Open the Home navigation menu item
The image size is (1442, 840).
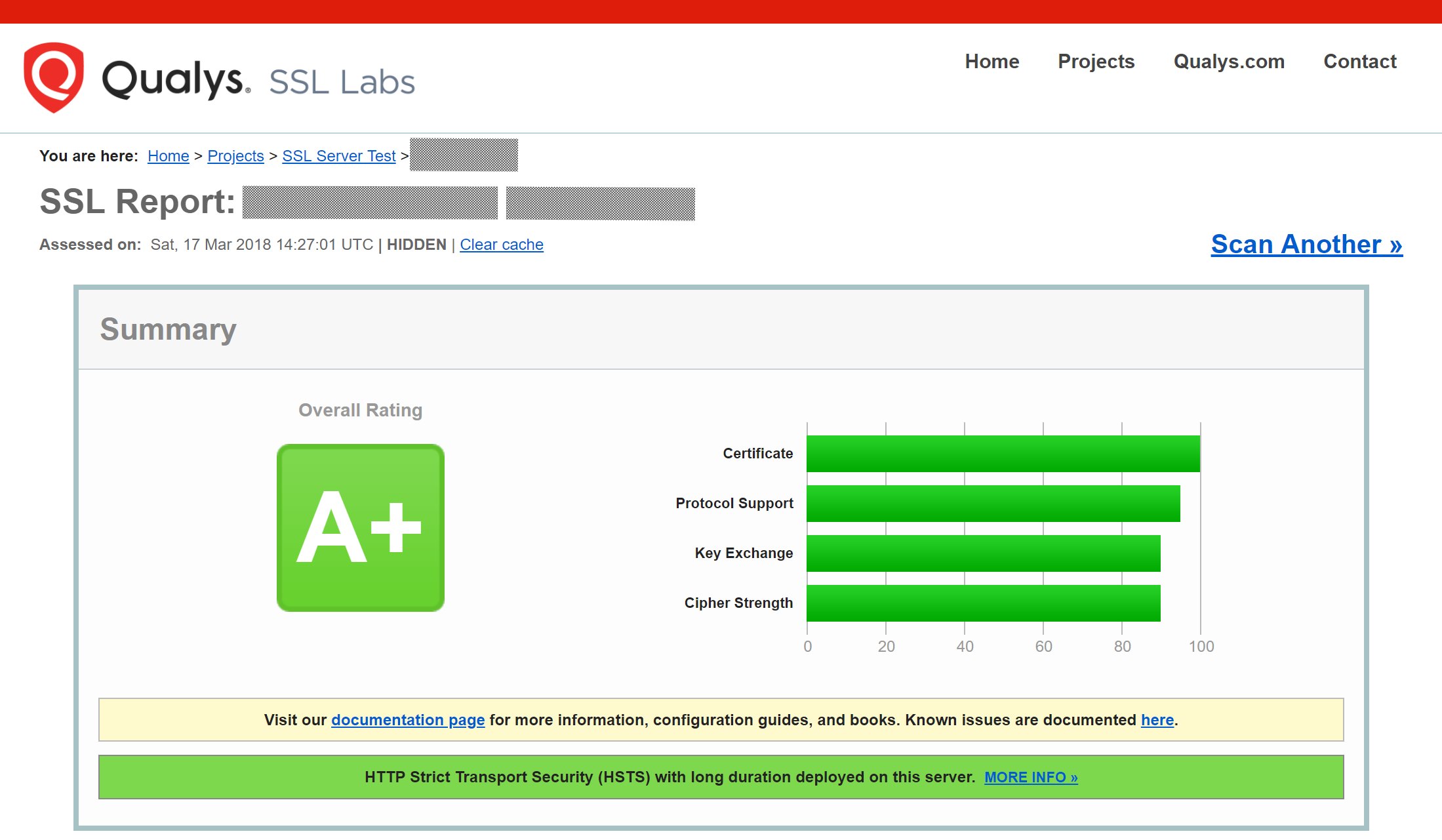click(991, 62)
